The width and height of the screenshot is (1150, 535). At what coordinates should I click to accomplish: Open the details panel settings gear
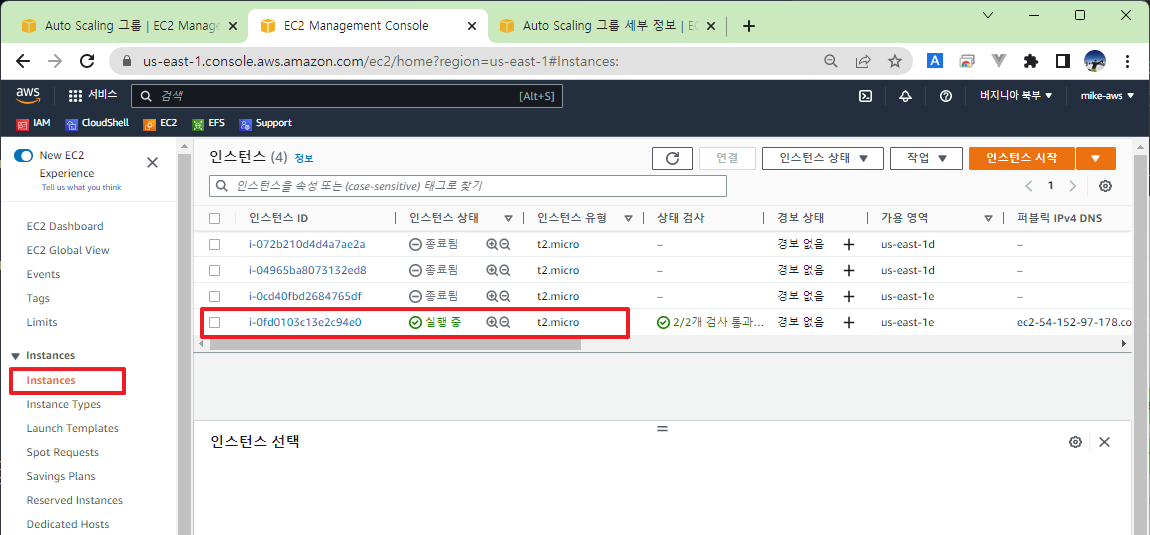click(1075, 442)
